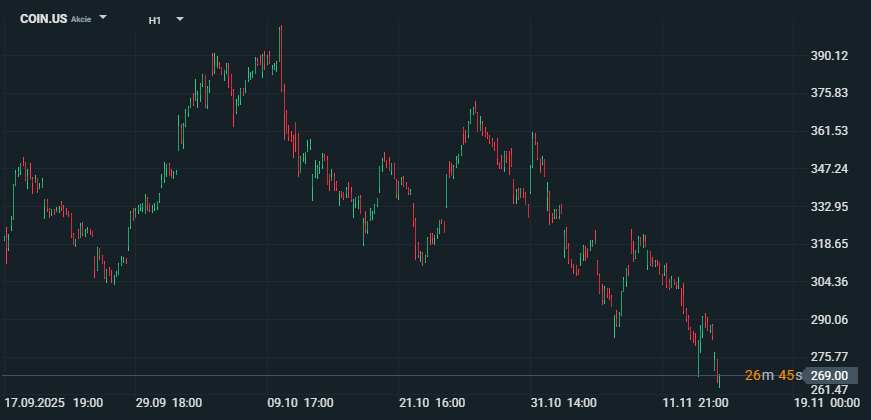This screenshot has width=871, height=420.
Task: Click the 375.83 price axis label
Action: click(x=829, y=93)
